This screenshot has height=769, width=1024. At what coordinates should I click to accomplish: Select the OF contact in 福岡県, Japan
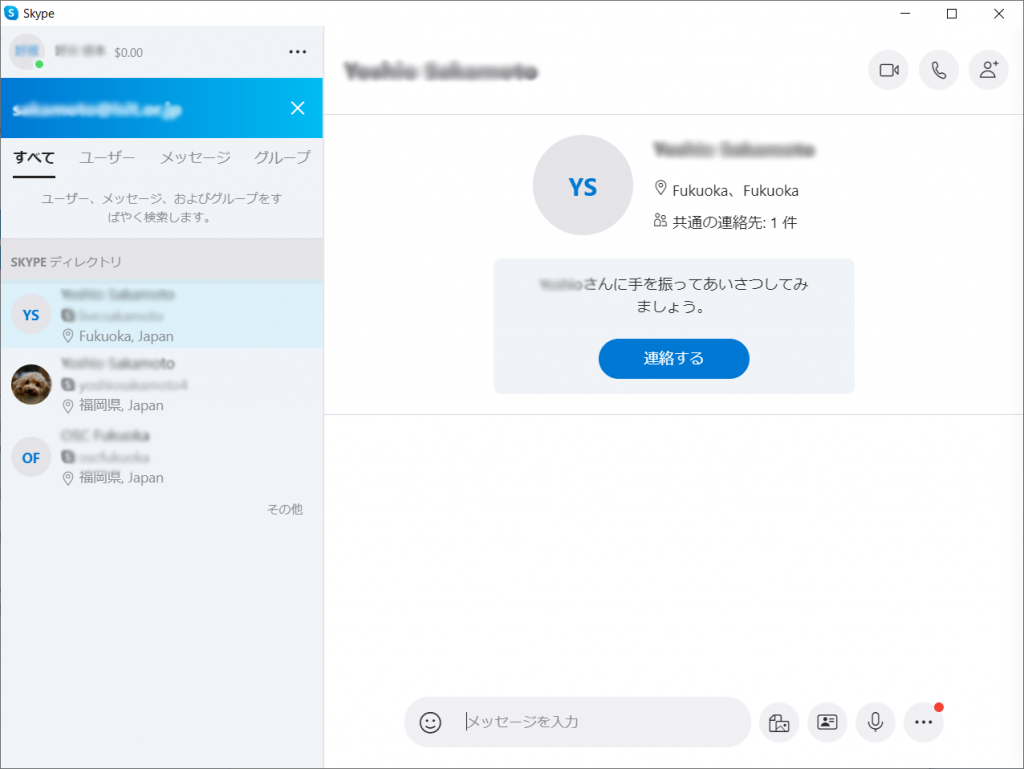[x=160, y=457]
